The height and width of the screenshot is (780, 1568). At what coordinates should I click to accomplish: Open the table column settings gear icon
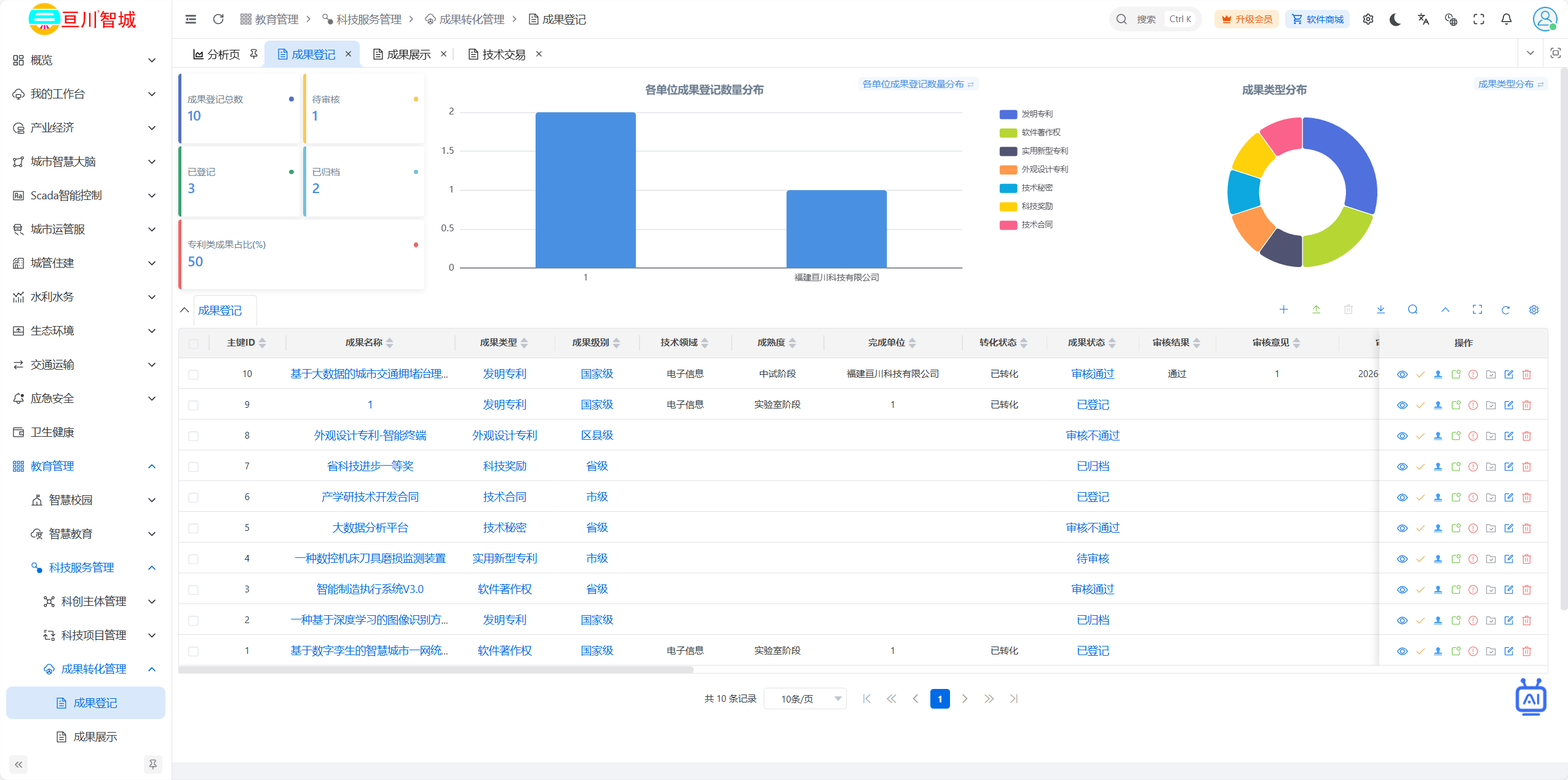[1534, 309]
